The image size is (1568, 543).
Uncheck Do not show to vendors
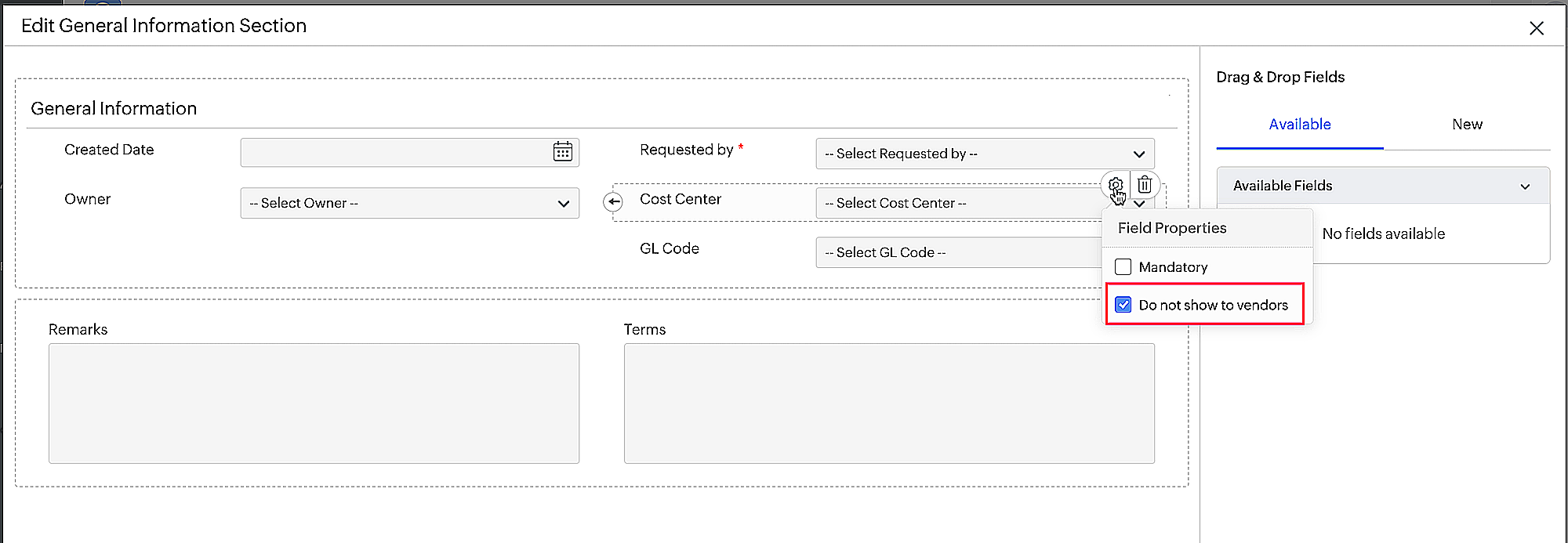tap(1123, 305)
